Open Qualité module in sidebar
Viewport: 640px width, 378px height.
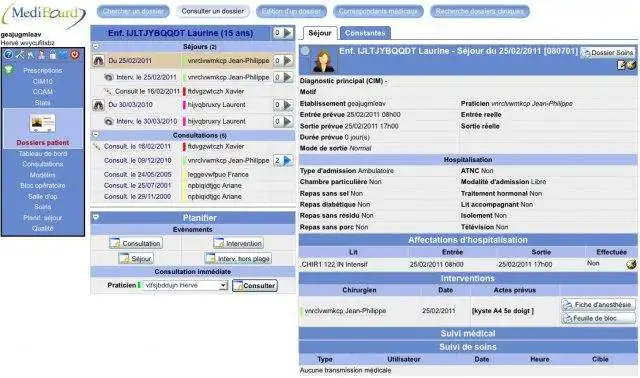[43, 228]
